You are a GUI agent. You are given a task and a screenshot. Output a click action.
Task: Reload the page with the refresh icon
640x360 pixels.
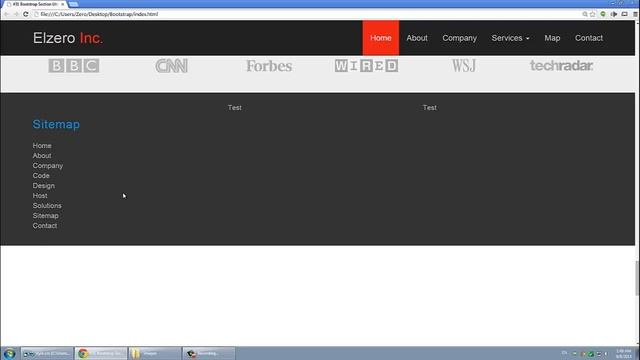(26, 14)
